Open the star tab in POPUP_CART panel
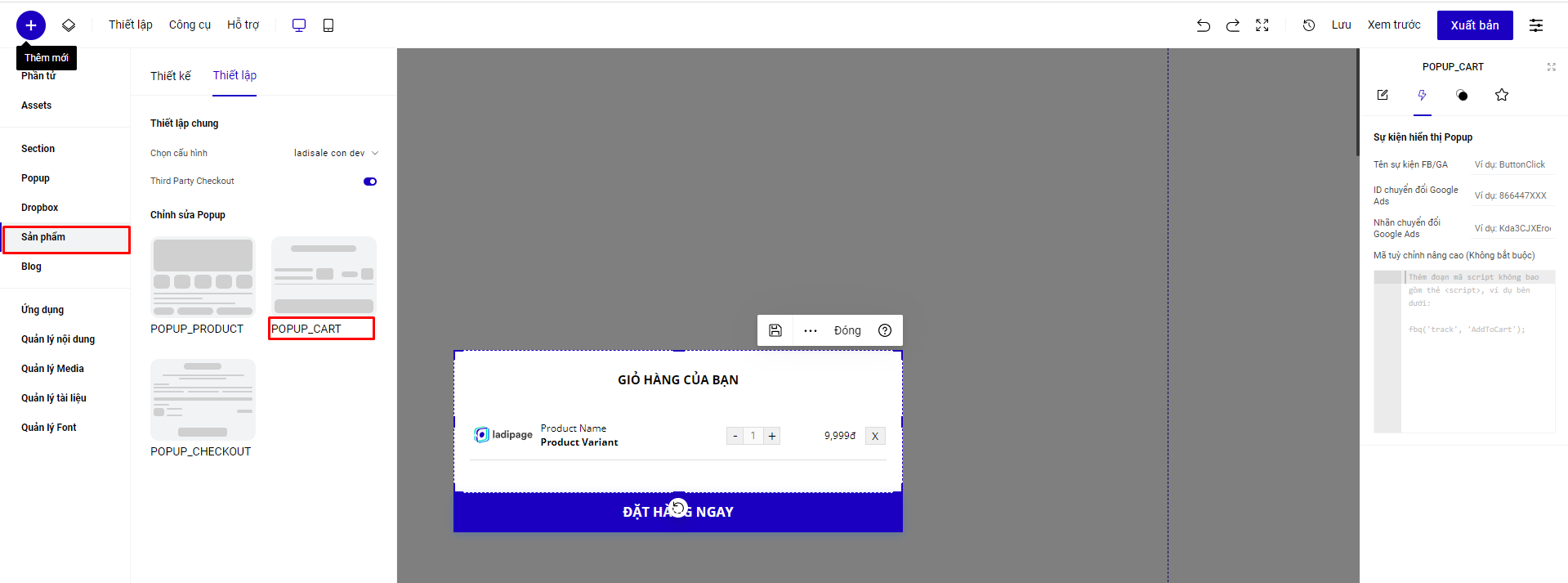1568x583 pixels. coord(1501,95)
